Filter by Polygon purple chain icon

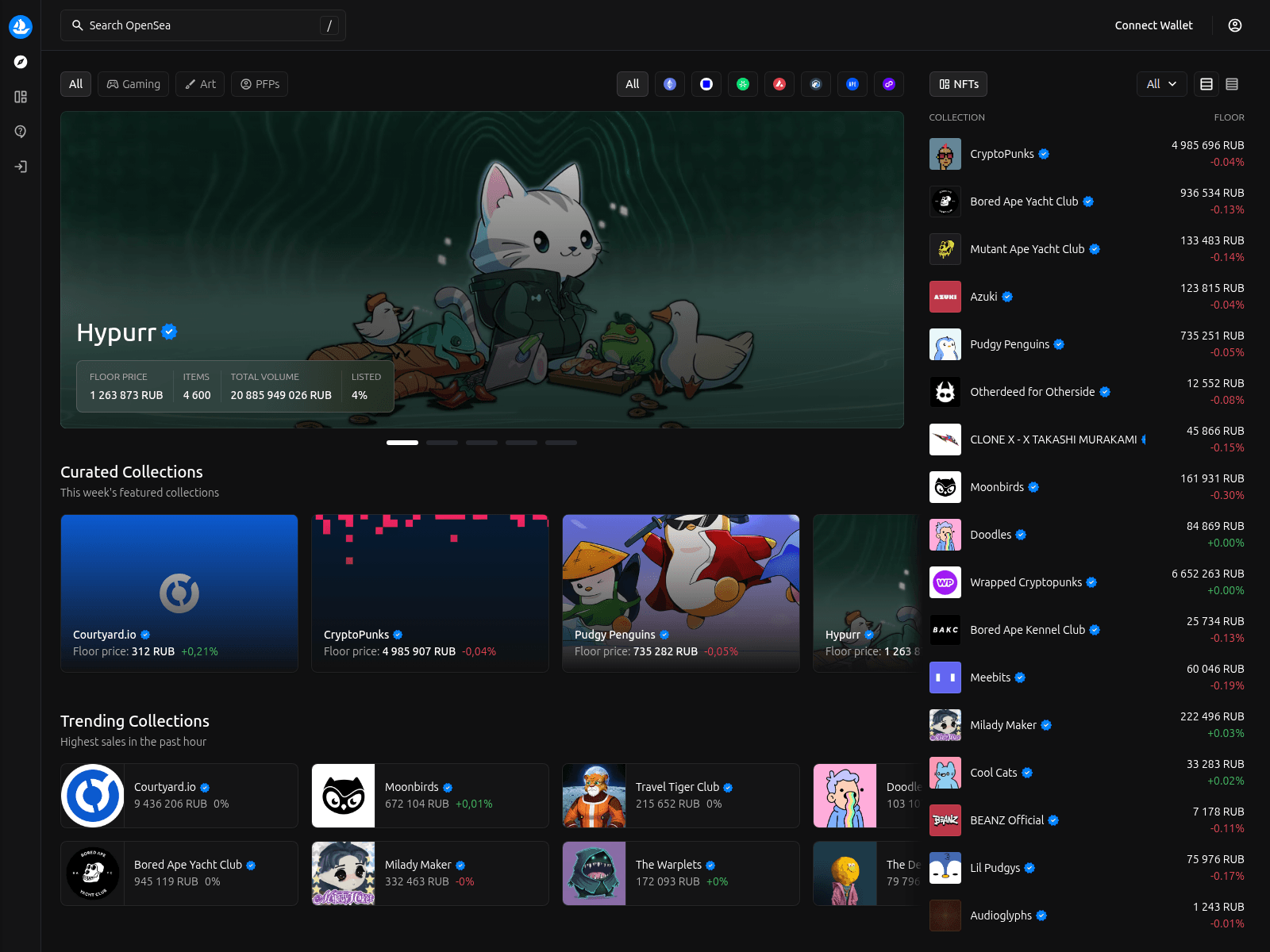click(x=889, y=84)
